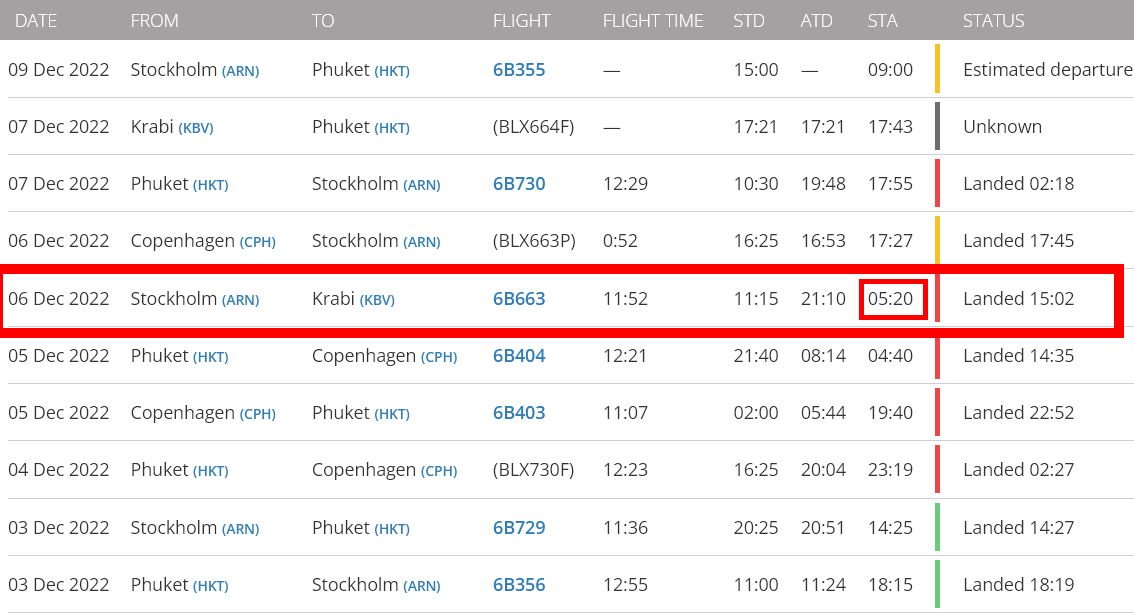
Task: Open KBV destination code for flight 6B663
Action: 377,300
